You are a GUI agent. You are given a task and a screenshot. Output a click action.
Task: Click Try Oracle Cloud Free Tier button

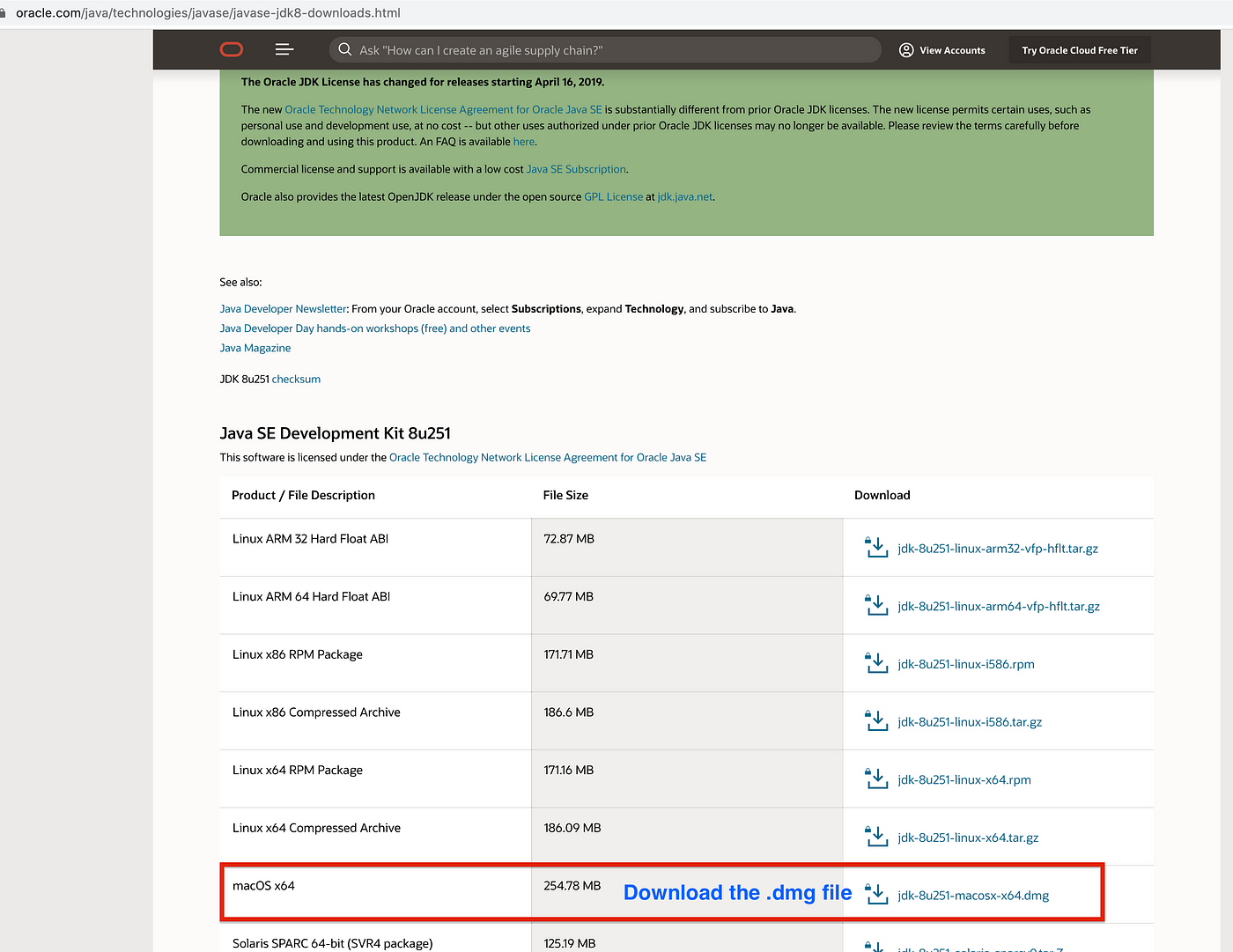1080,50
